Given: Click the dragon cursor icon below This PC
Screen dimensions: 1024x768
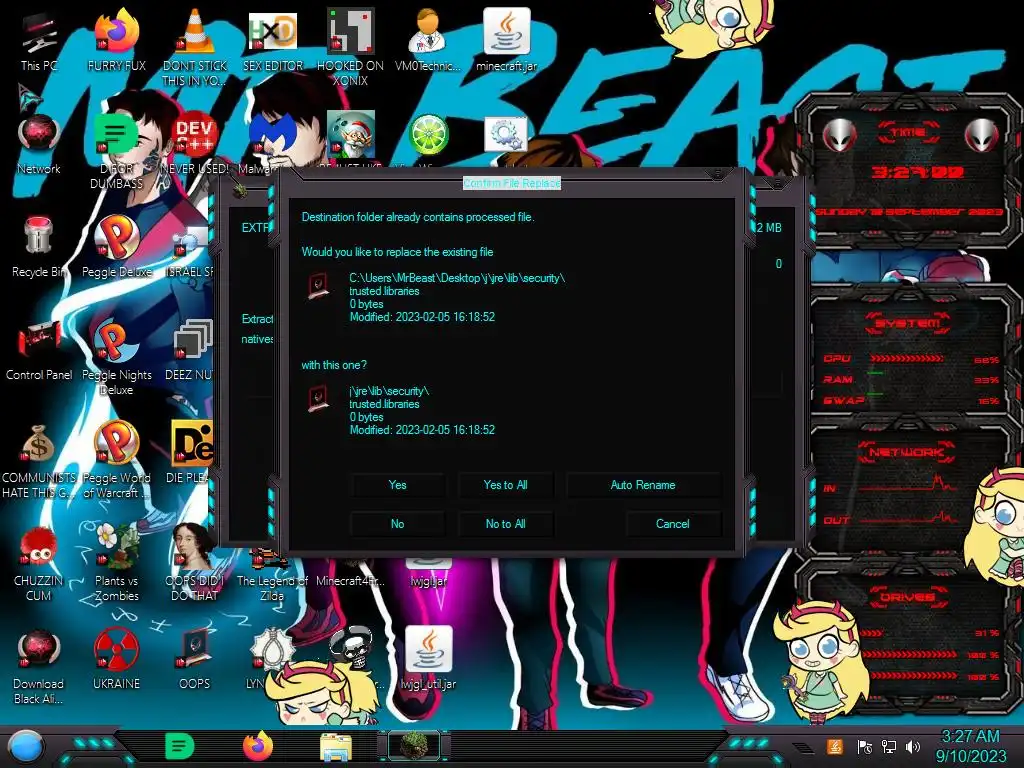Looking at the screenshot, I should 30,97.
